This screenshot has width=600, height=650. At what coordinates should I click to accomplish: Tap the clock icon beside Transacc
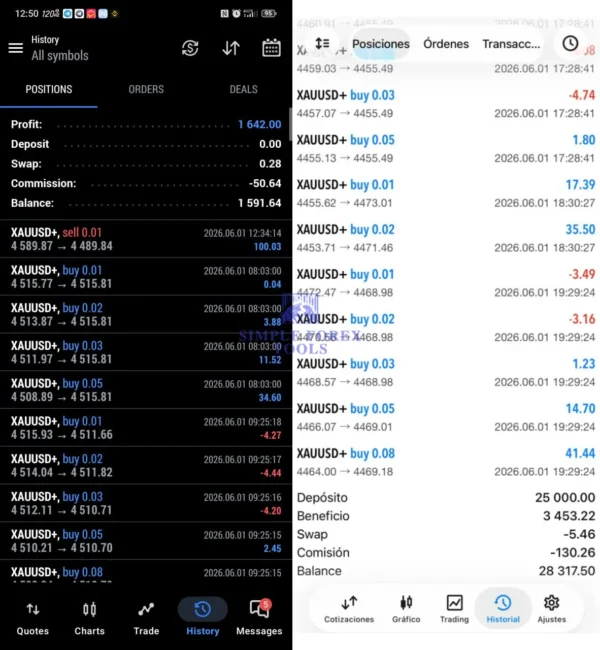pos(570,43)
